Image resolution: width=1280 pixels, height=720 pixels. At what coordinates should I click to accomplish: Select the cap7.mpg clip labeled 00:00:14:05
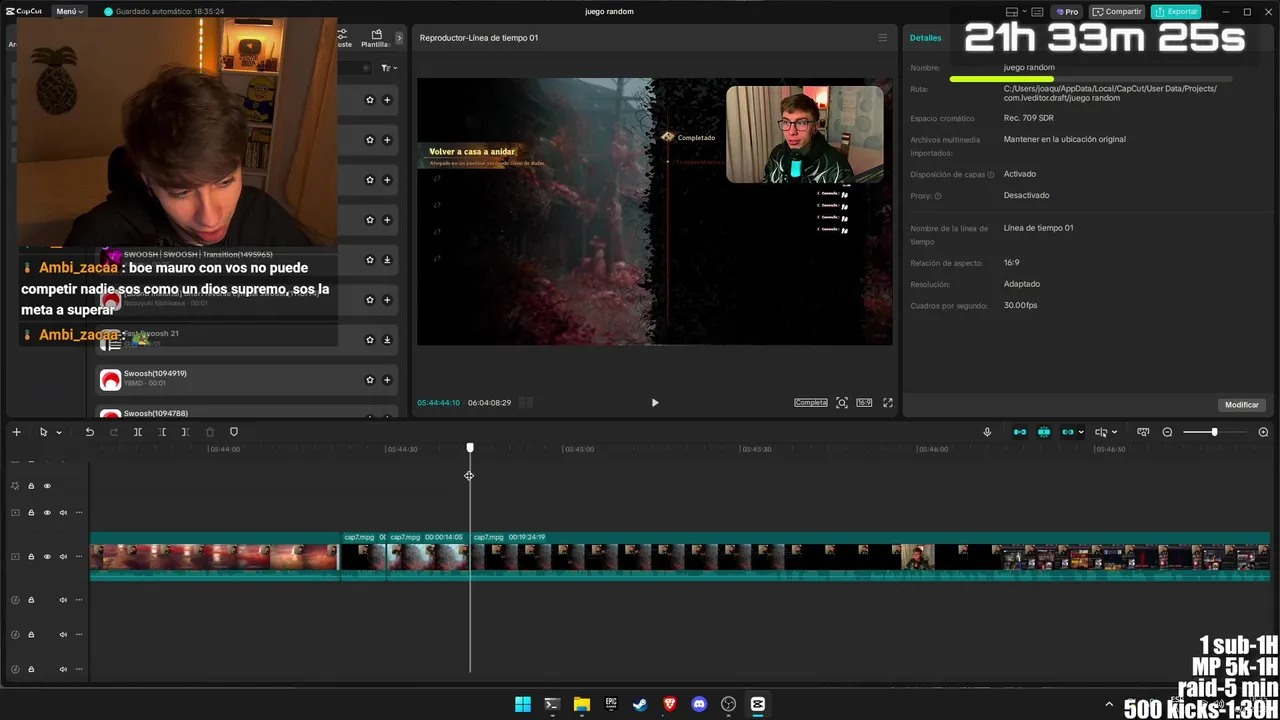[x=428, y=556]
